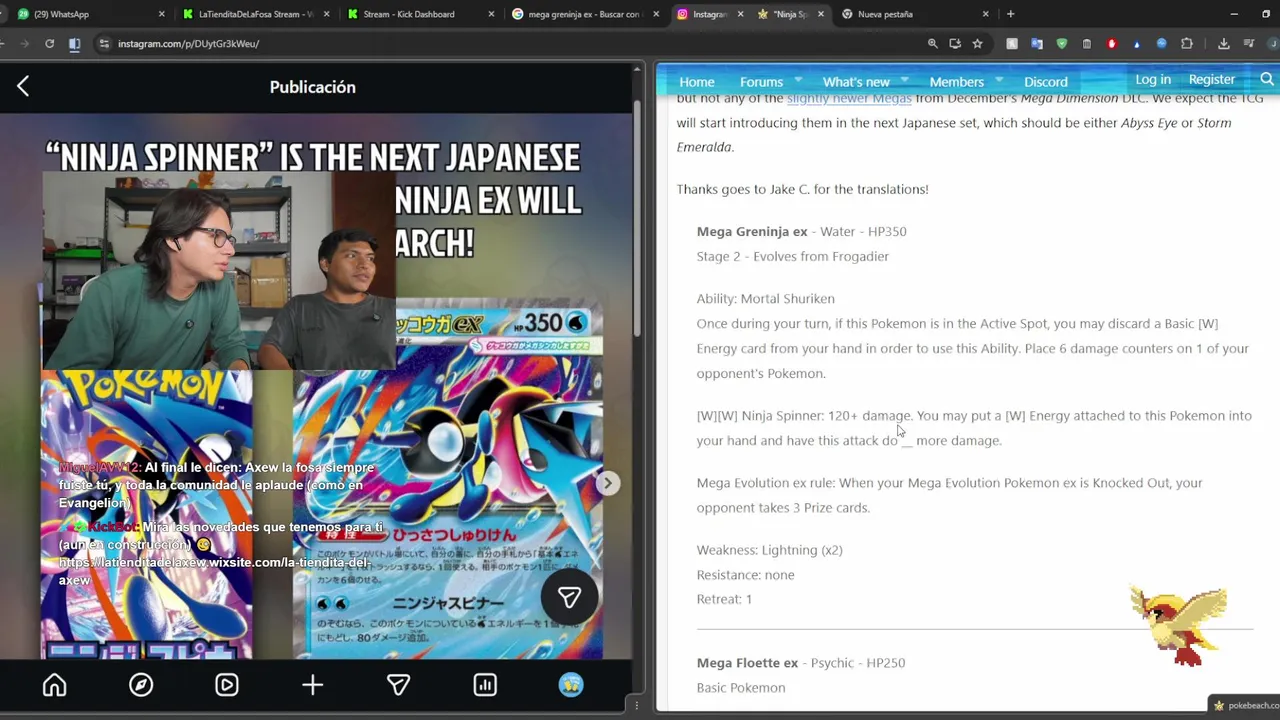
Task: Click the 'Mega Floette ex' heading text
Action: click(747, 662)
